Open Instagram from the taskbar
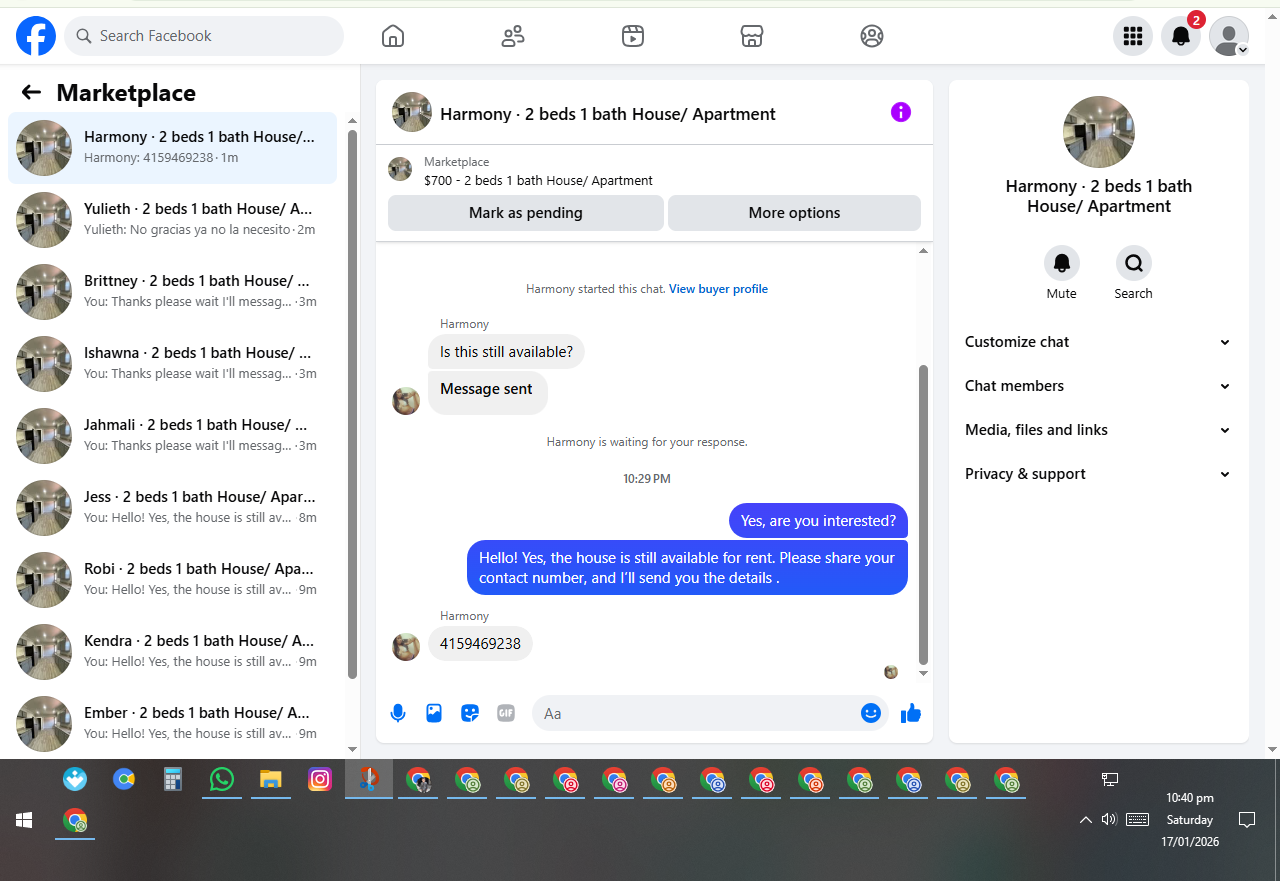 pyautogui.click(x=320, y=779)
